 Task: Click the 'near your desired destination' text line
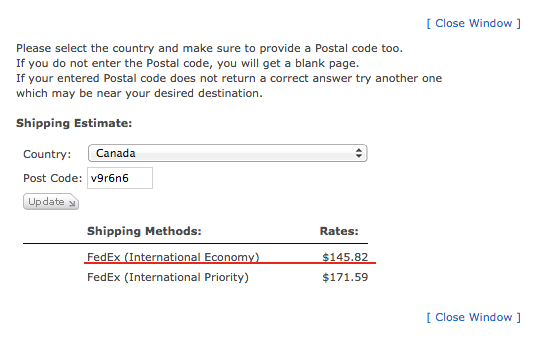pos(139,93)
